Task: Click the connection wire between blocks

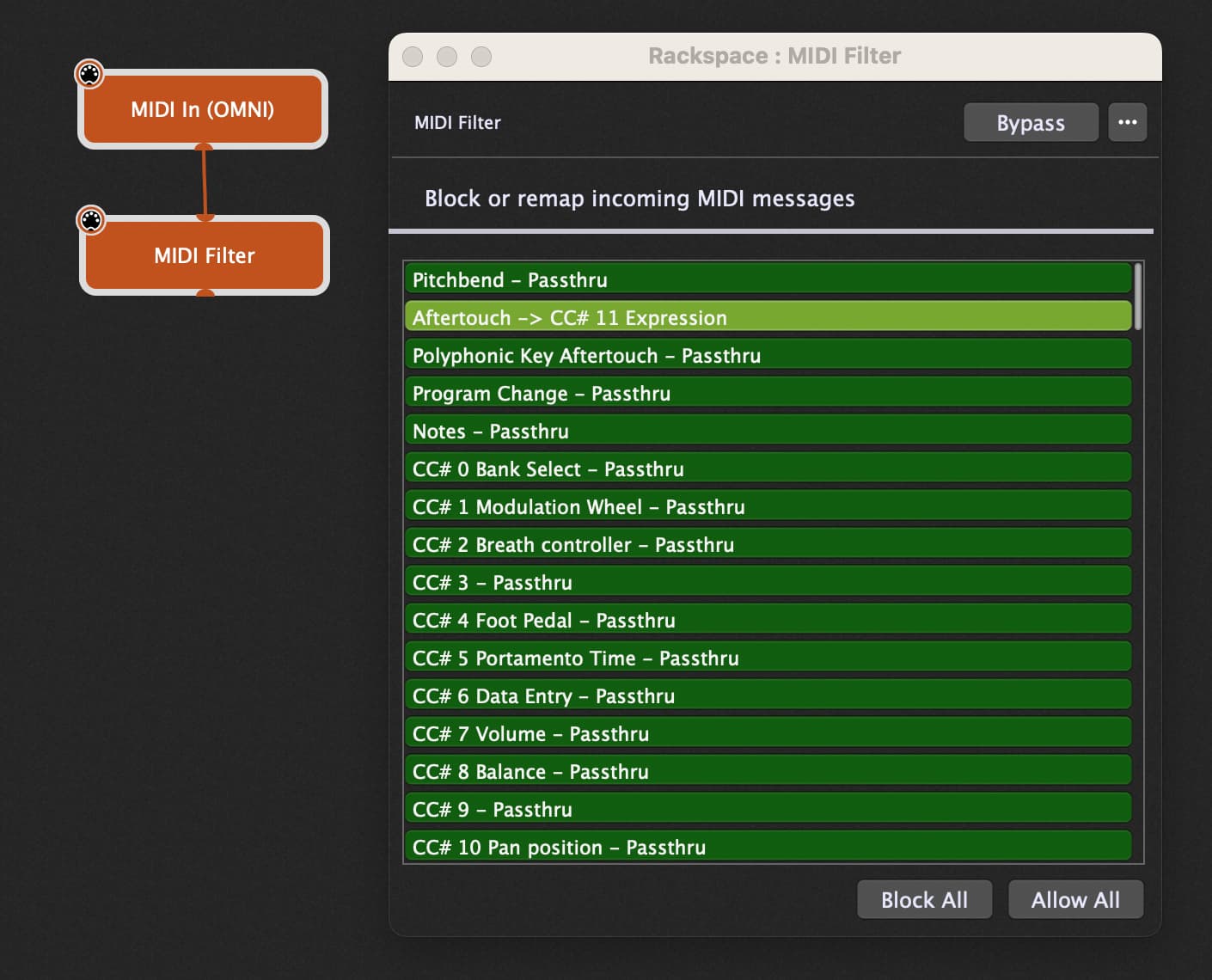Action: [x=205, y=182]
